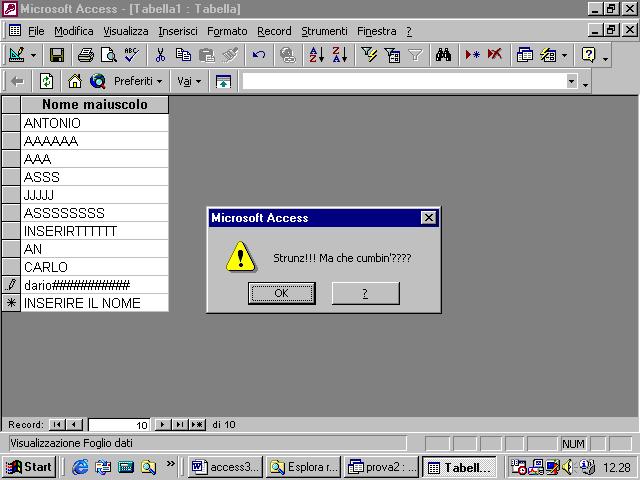640x480 pixels.
Task: Switch to prova2 database taskbar button
Action: coord(381,467)
